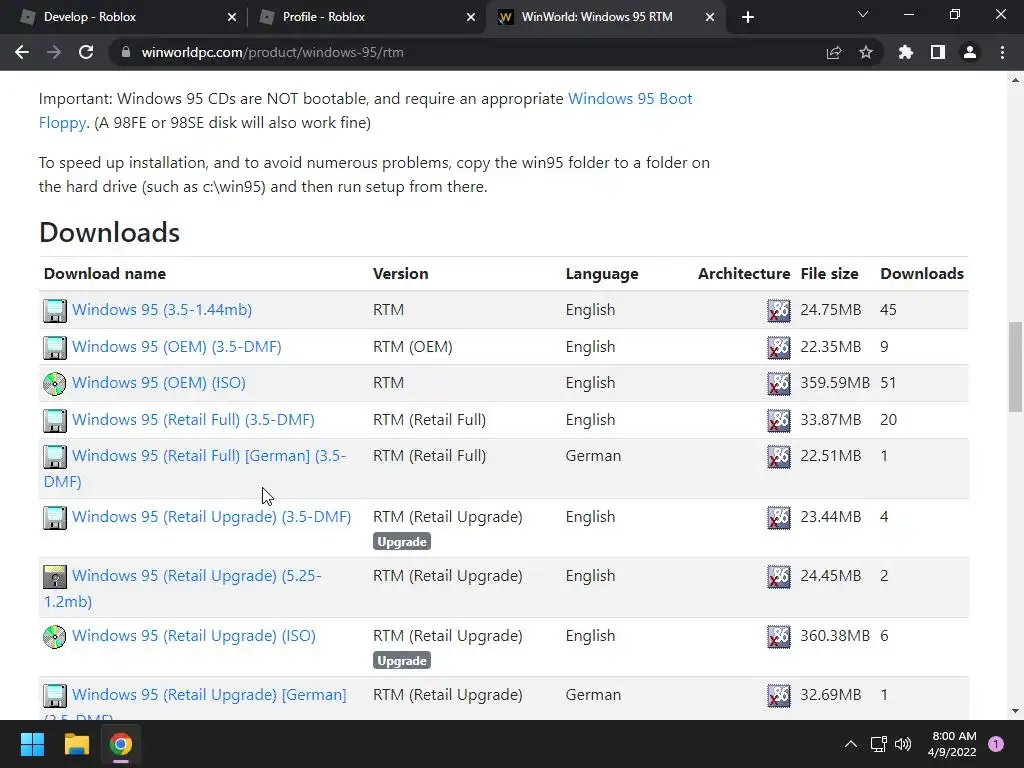Click the Downloads column header
This screenshot has height=768, width=1024.
coord(921,274)
